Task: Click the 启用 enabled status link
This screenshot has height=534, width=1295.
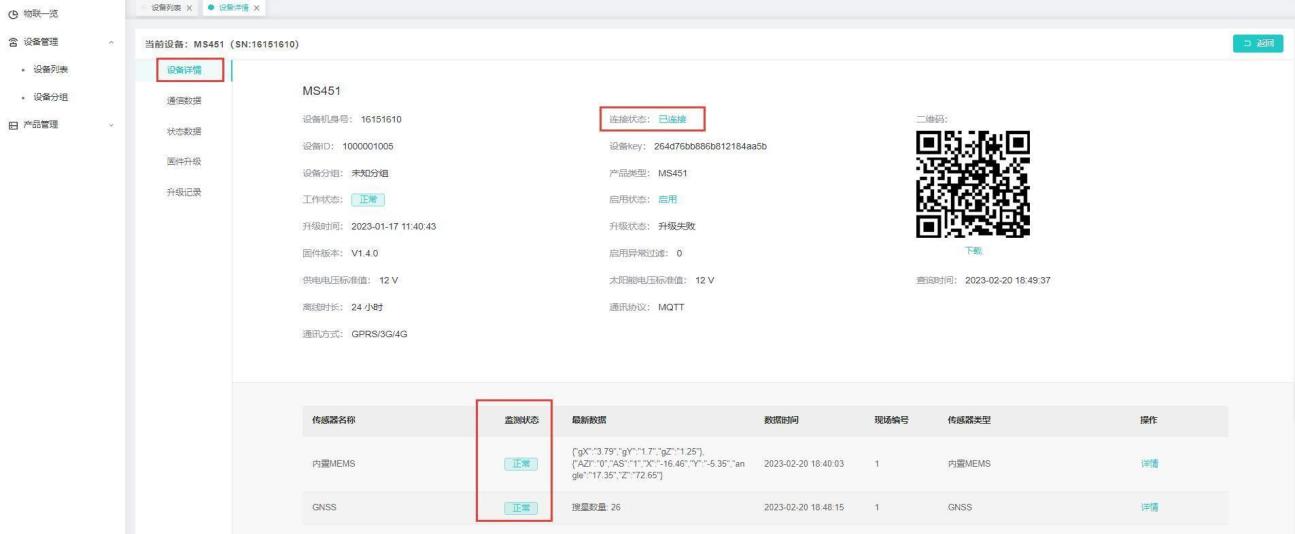Action: [x=667, y=200]
